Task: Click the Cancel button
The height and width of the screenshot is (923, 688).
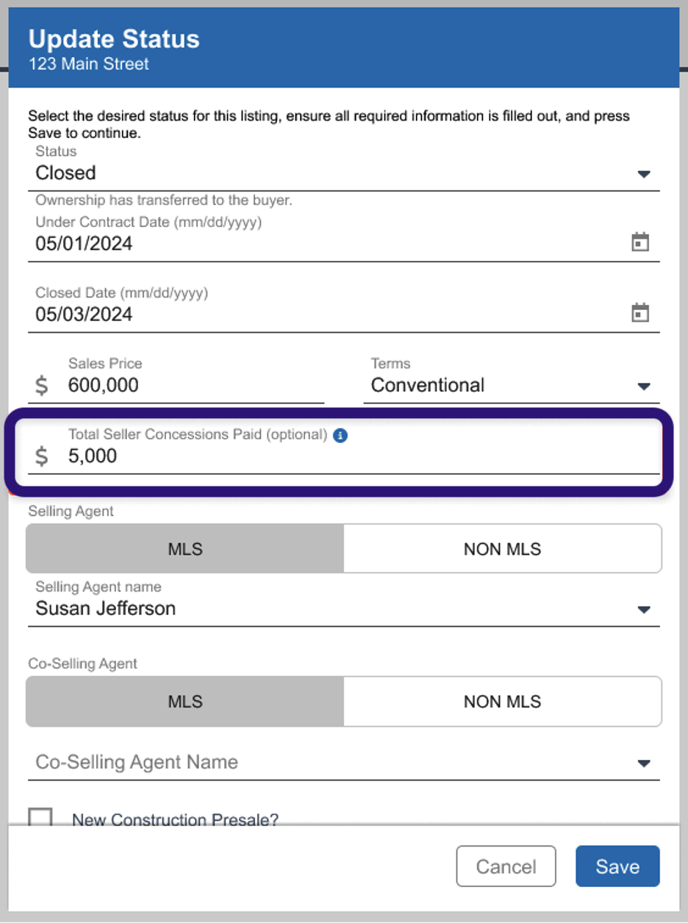Action: (x=506, y=866)
